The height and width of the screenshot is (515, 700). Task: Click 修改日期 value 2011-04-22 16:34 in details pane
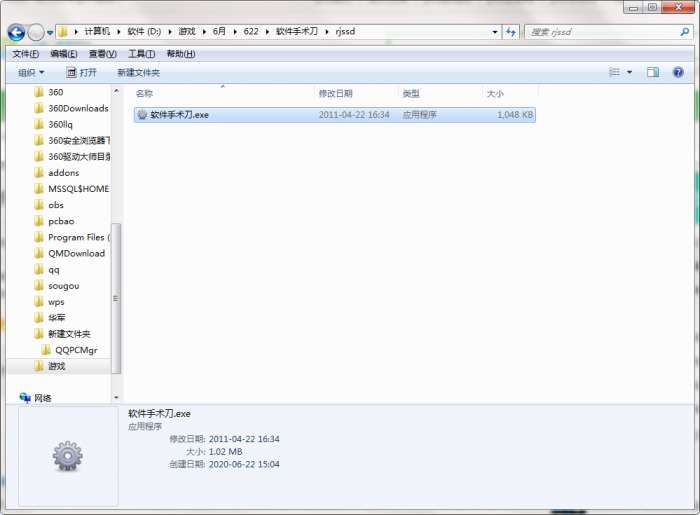(244, 439)
